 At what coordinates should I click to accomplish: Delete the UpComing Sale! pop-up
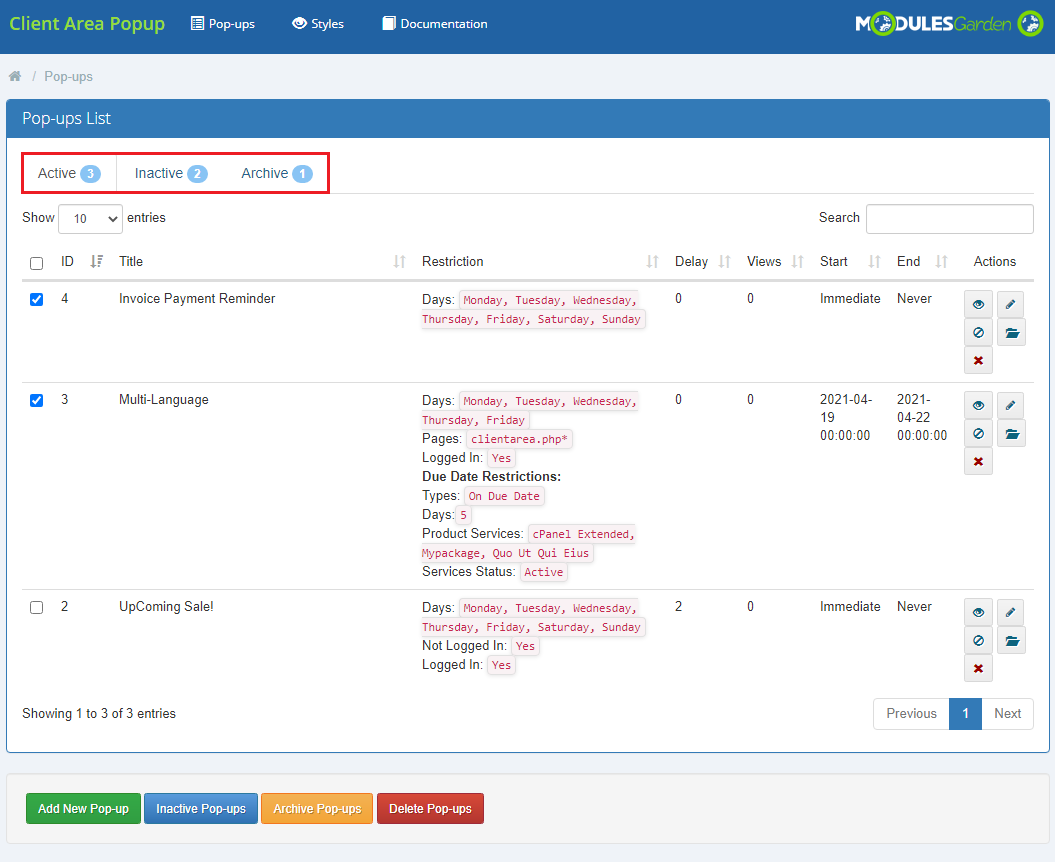978,668
